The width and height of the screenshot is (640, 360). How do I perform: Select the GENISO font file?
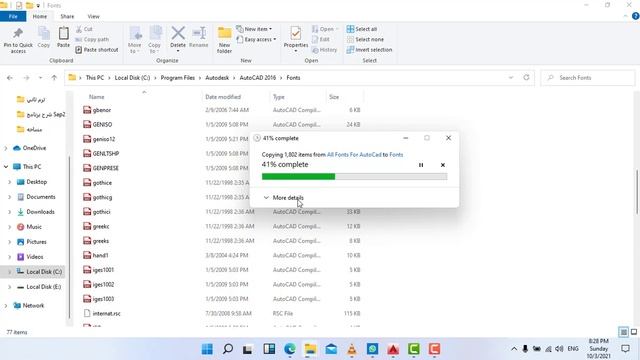tap(102, 124)
